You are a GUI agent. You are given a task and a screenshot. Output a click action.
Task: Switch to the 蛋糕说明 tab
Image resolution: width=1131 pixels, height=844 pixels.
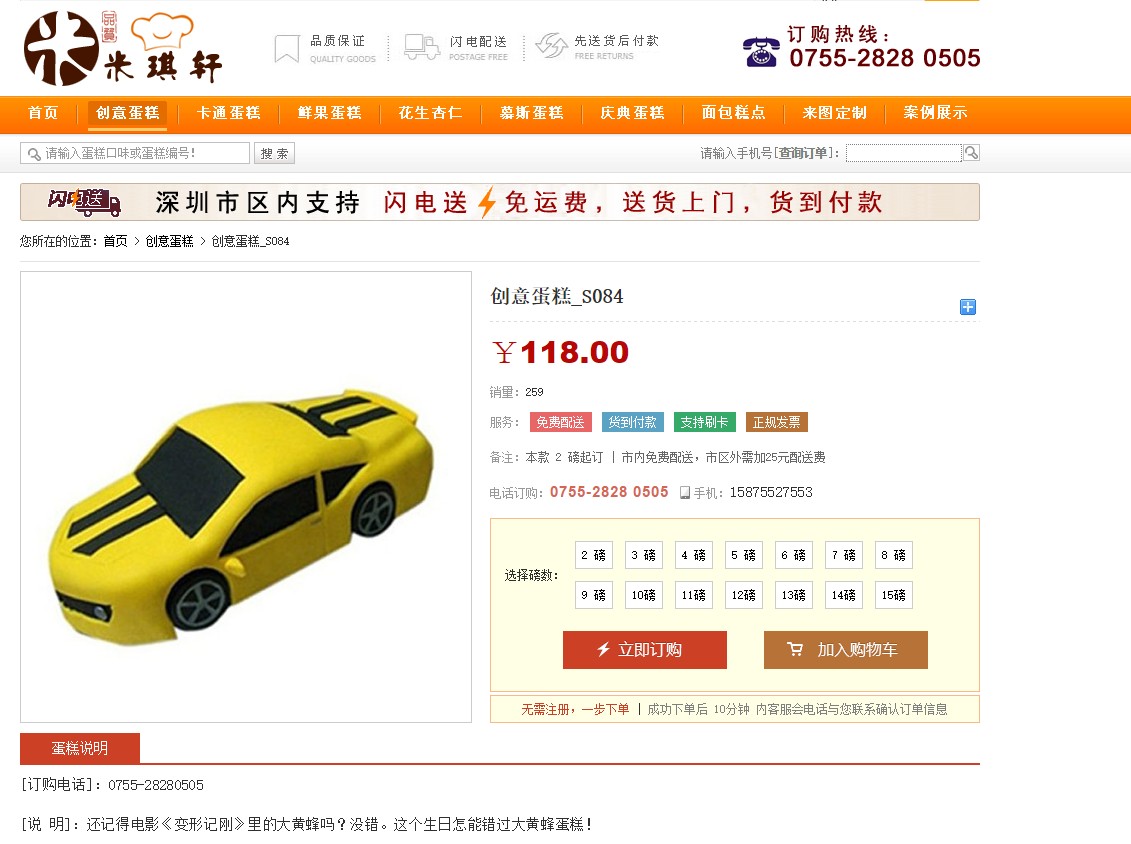click(80, 748)
